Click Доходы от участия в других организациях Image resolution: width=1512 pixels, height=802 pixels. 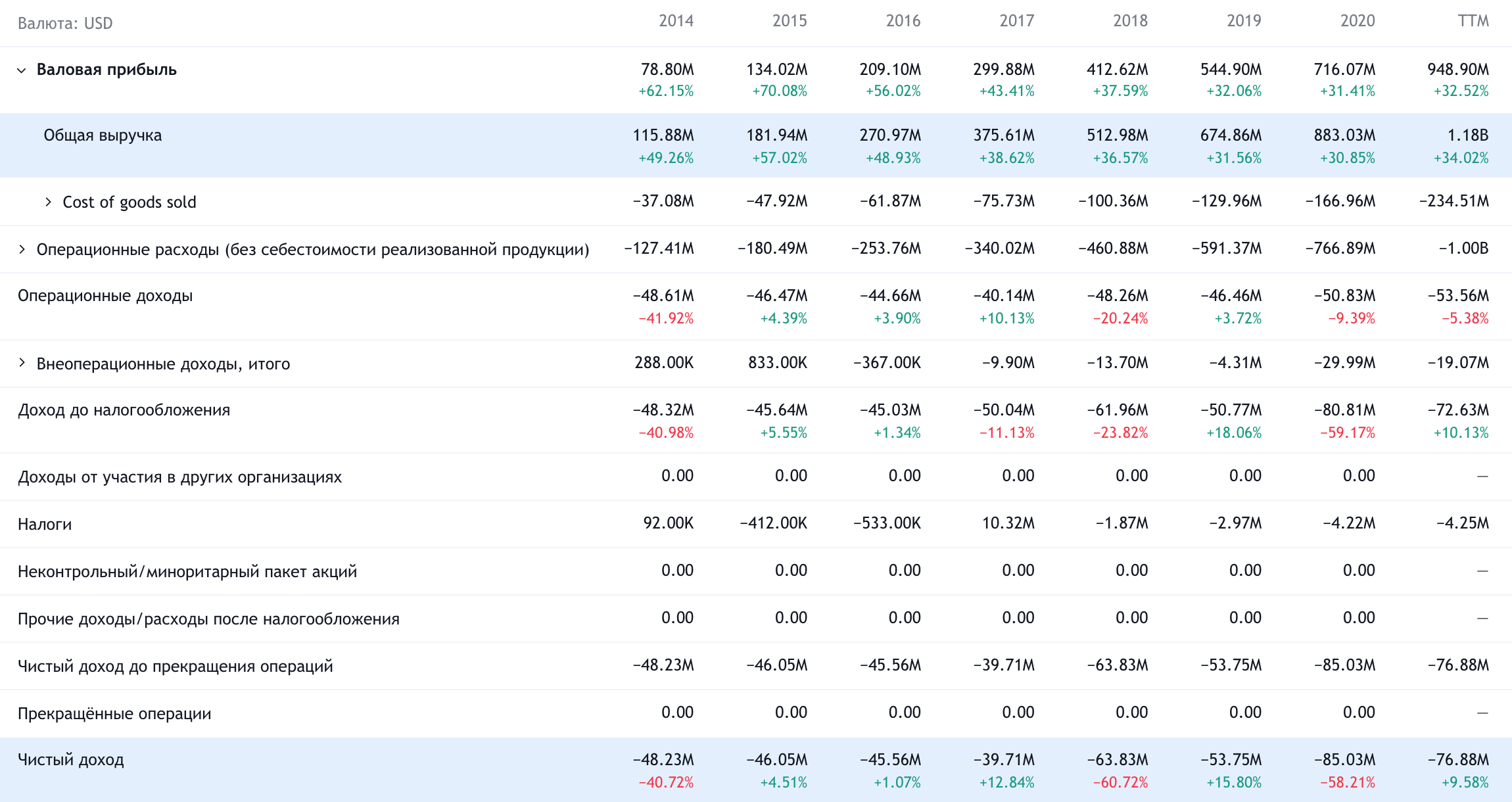pyautogui.click(x=179, y=477)
